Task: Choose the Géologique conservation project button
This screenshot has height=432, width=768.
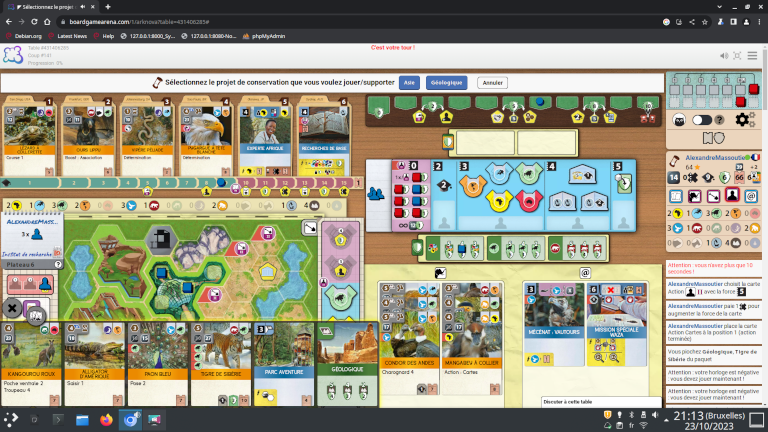Action: [446, 83]
